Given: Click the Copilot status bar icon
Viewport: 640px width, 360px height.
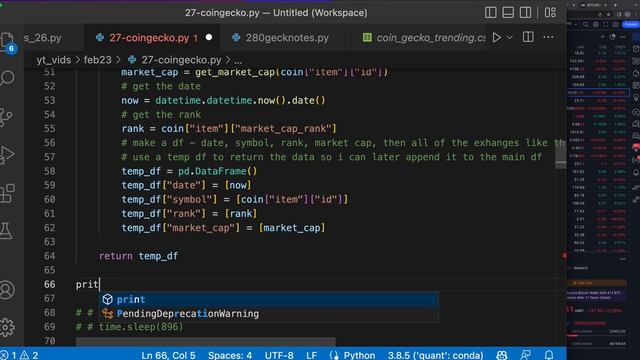Looking at the screenshot, I should tap(502, 355).
